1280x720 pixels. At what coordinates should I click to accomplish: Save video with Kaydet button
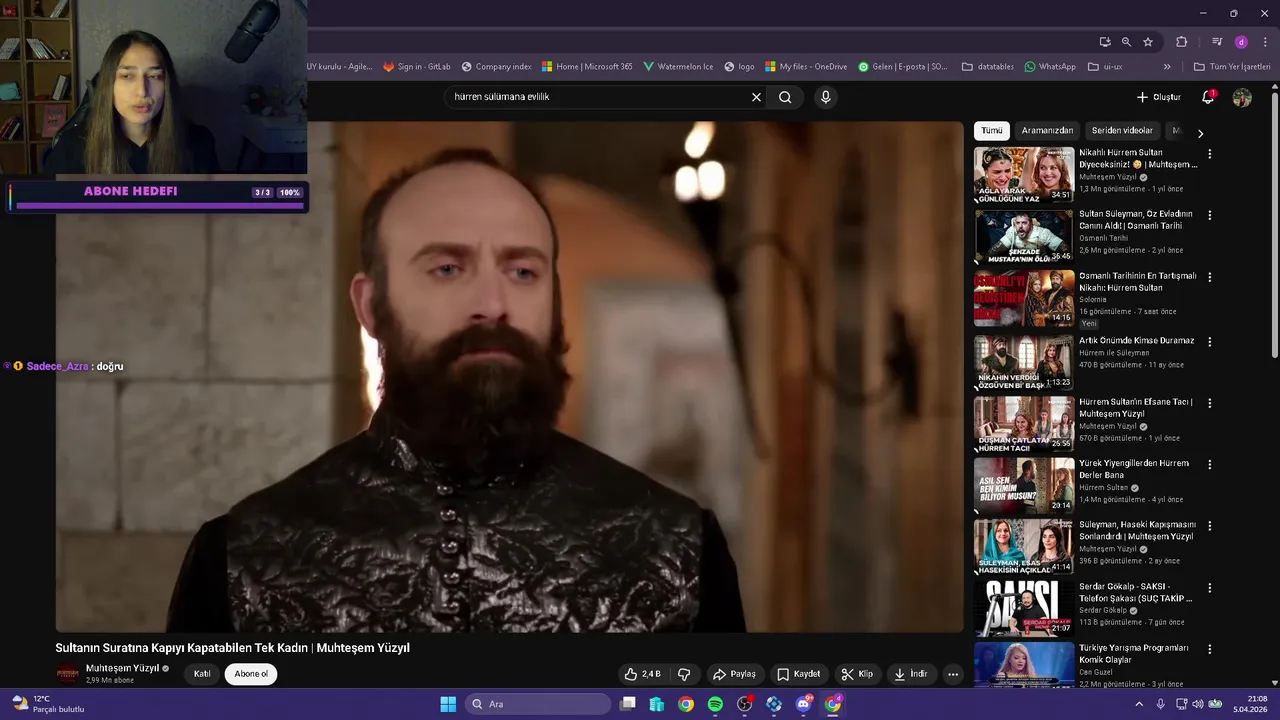pyautogui.click(x=799, y=674)
